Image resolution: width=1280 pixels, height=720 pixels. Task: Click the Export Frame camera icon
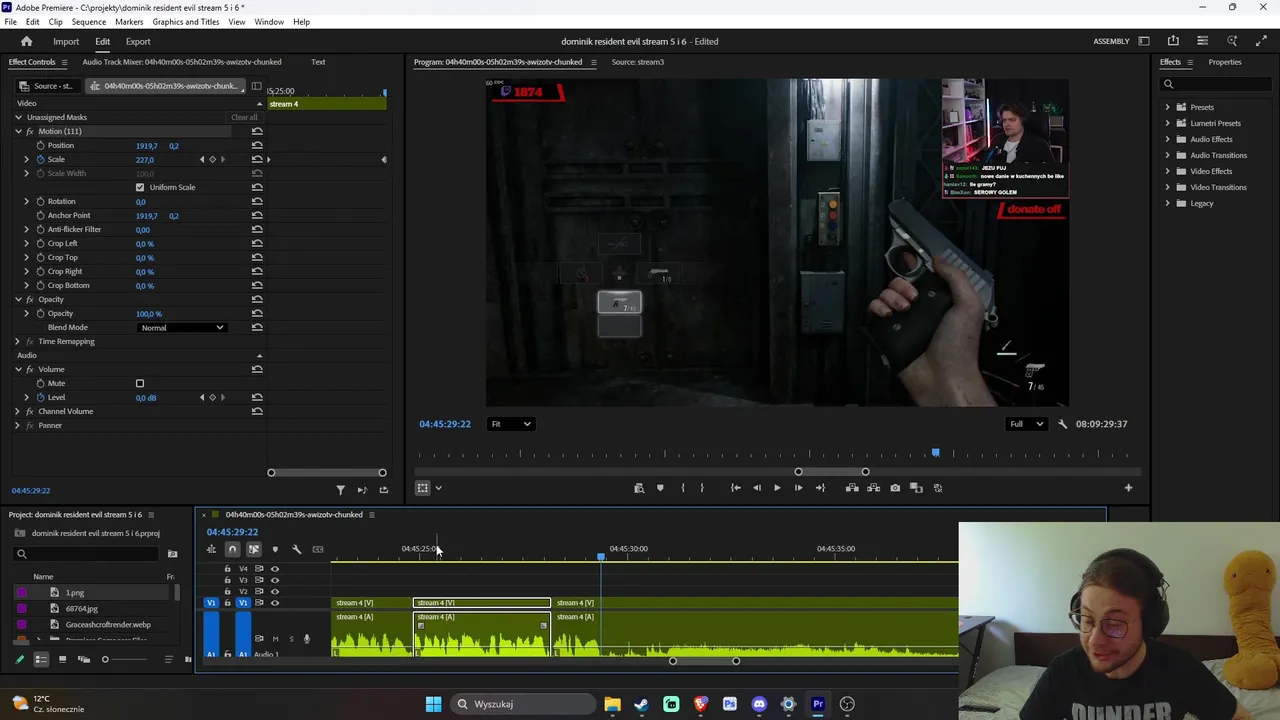point(895,488)
